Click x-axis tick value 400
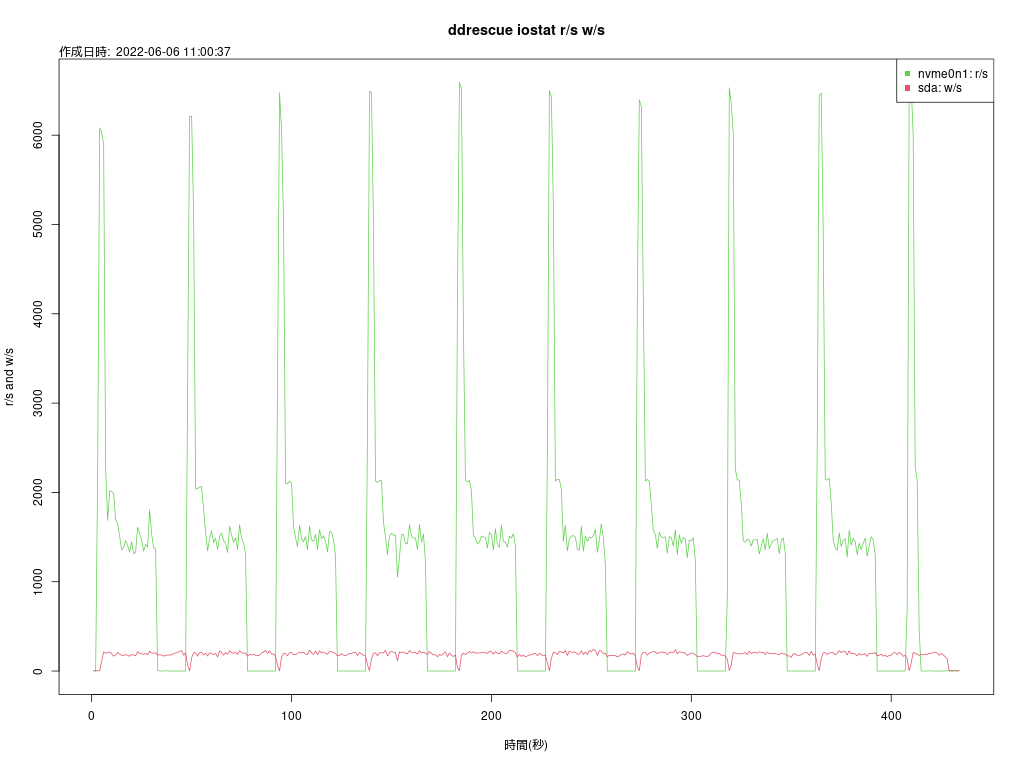 click(x=891, y=716)
